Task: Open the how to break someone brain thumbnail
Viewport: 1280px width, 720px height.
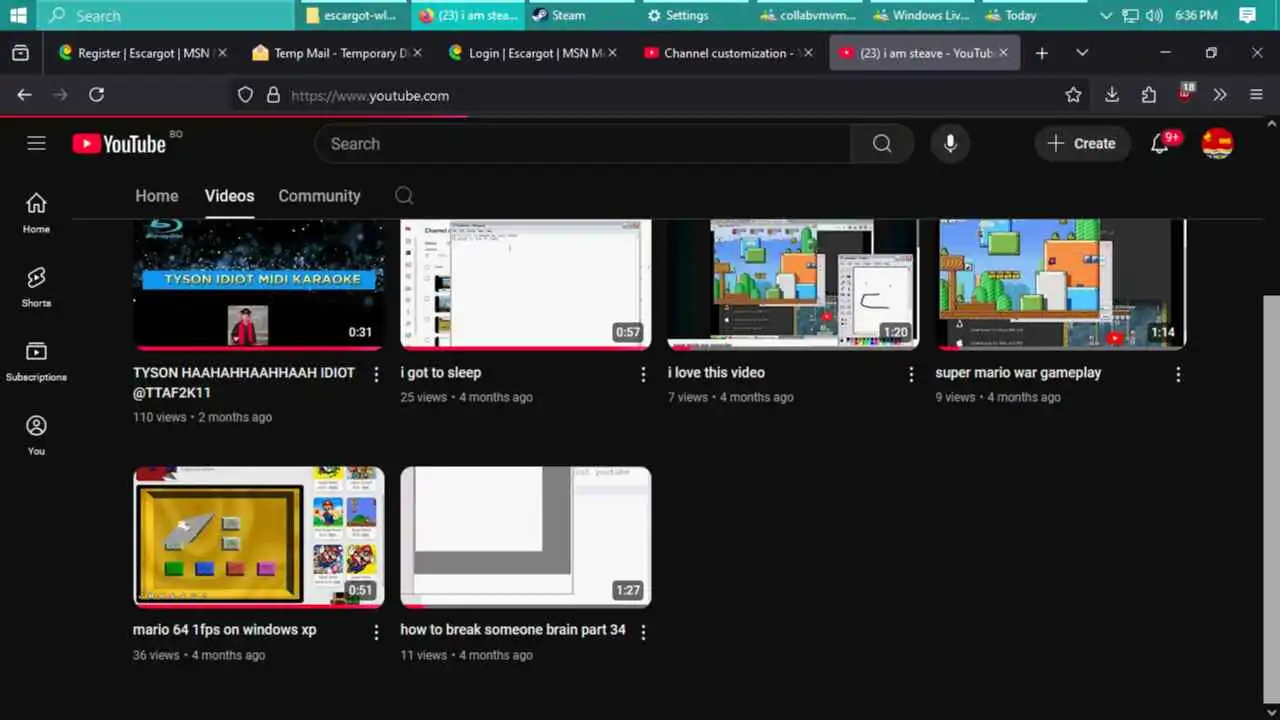Action: pyautogui.click(x=526, y=536)
